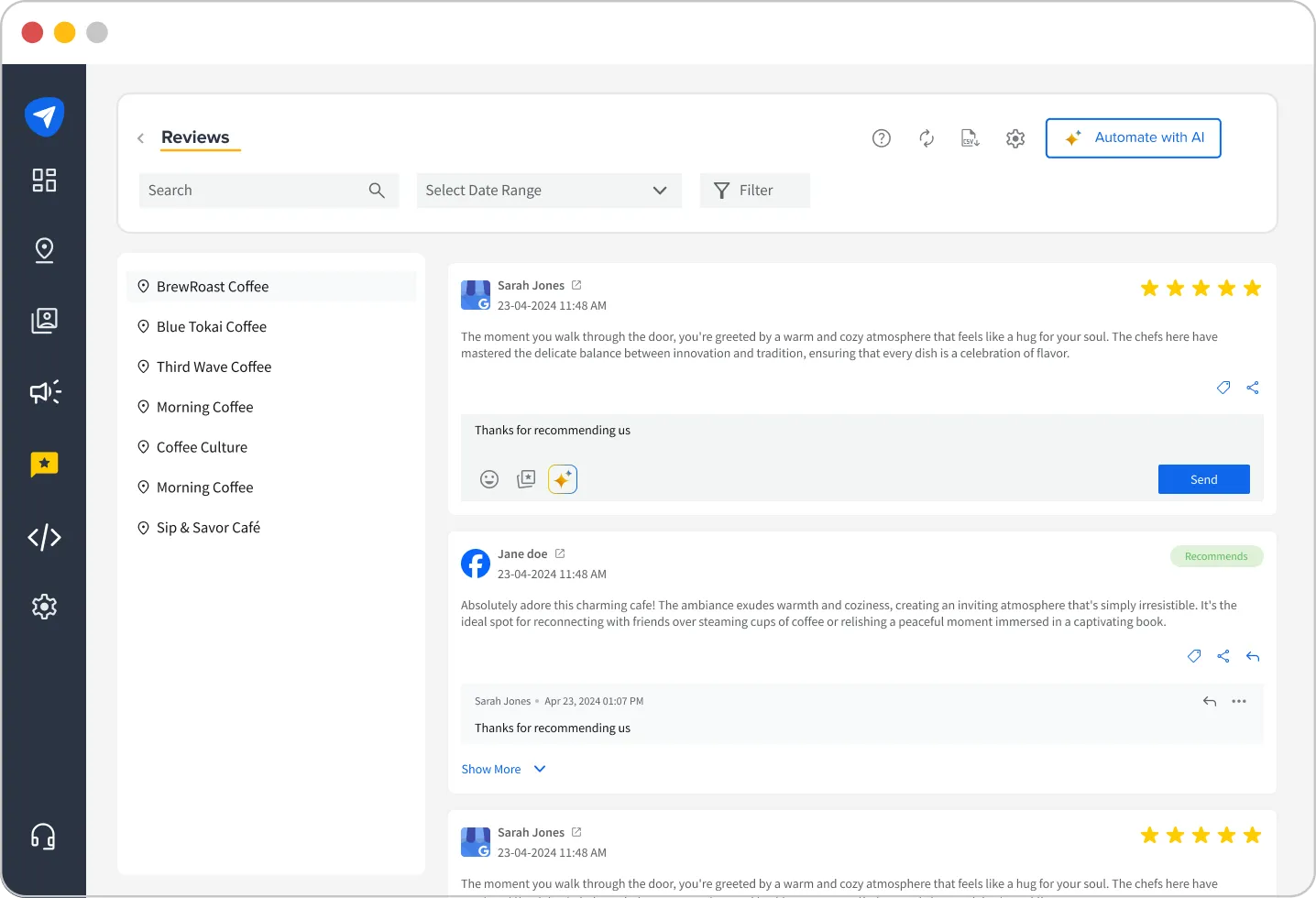This screenshot has height=898, width=1316.
Task: Tag Sarah Jones's five-star review
Action: point(1223,388)
